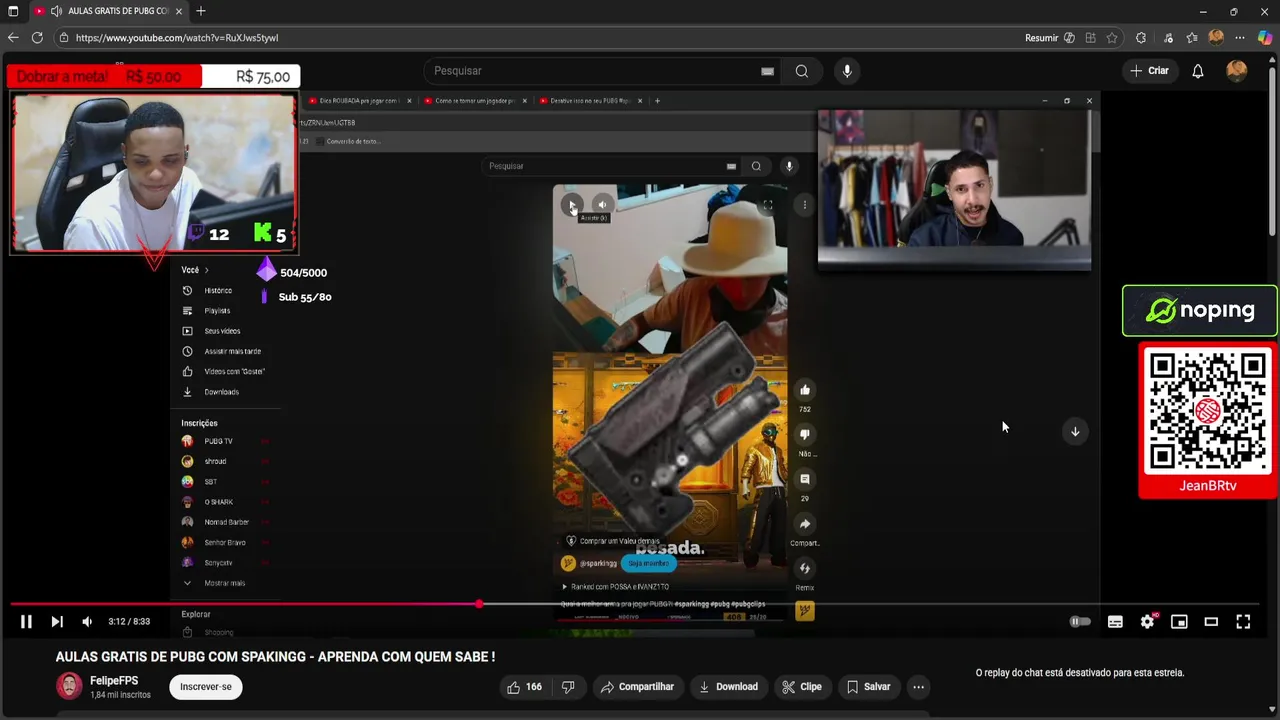Image resolution: width=1280 pixels, height=720 pixels.
Task: Search by voice microphone
Action: 847,71
